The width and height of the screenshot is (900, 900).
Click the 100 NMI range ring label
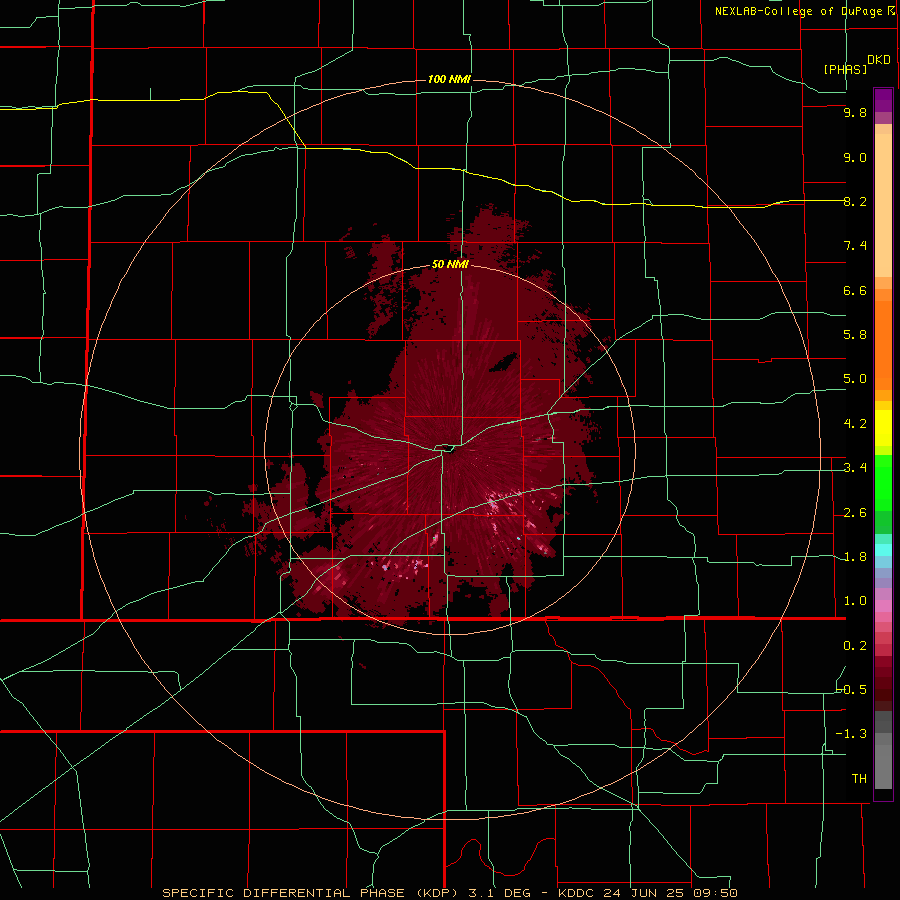tap(449, 79)
